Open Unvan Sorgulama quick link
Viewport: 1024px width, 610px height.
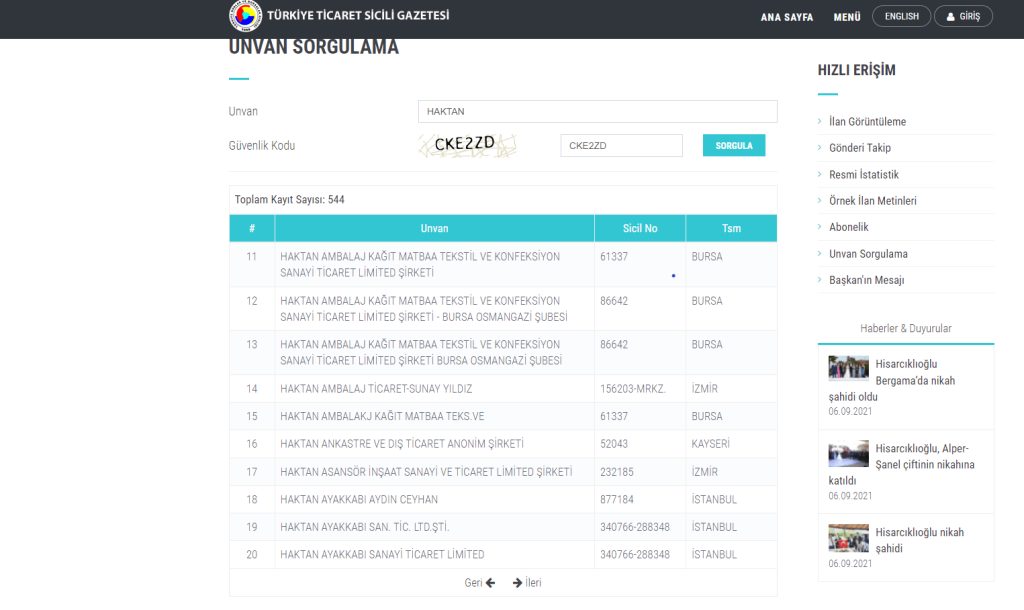[869, 253]
